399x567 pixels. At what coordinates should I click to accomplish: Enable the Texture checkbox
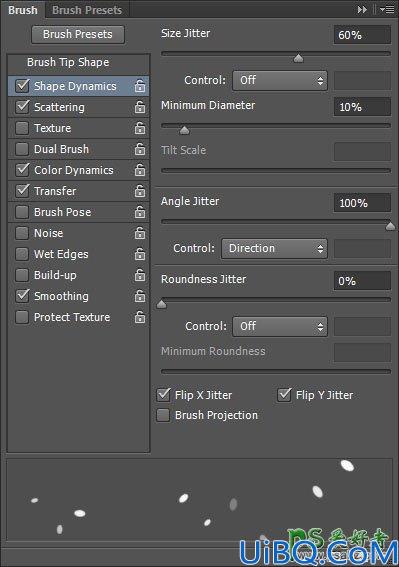(22, 128)
